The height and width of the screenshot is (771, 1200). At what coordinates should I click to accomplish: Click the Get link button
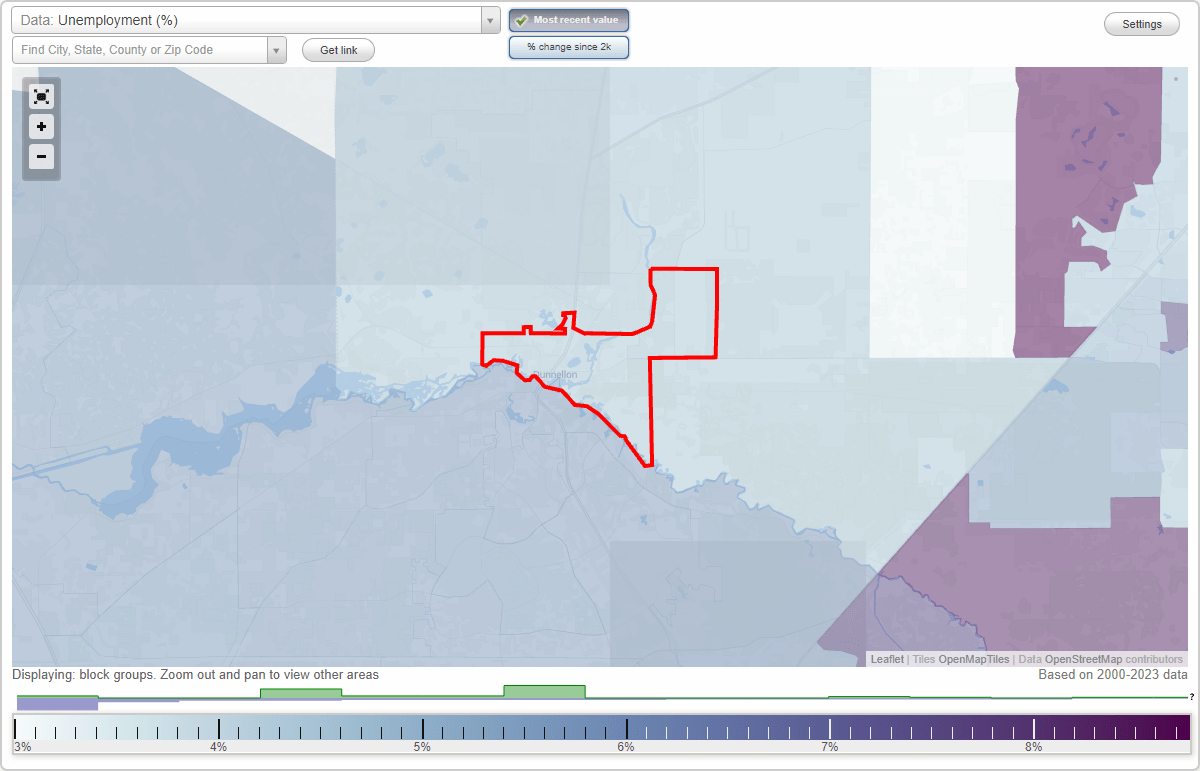(338, 50)
